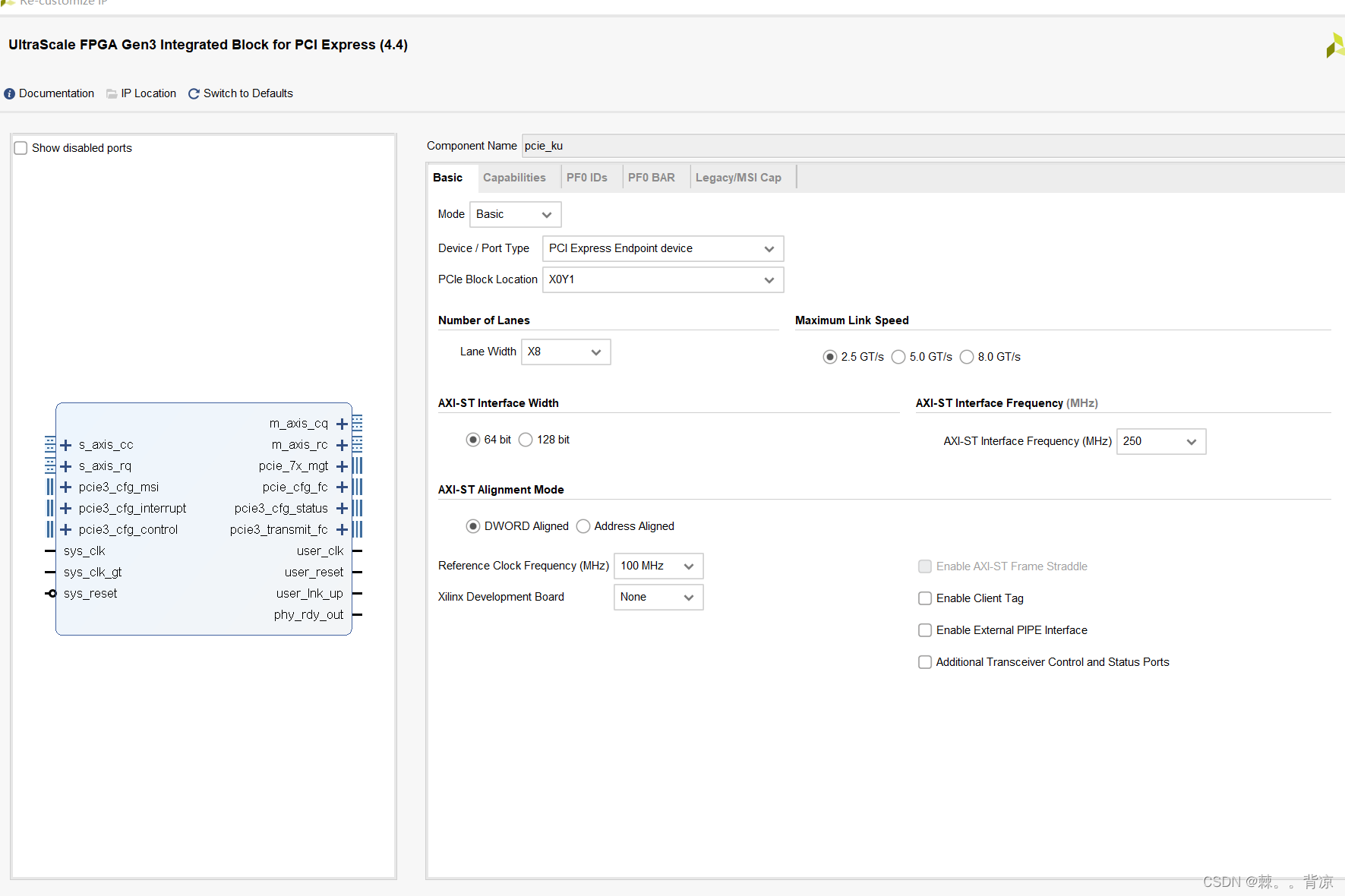Expand the pcie3_transmit_fc port plus icon
Image resolution: width=1345 pixels, height=896 pixels.
[342, 530]
